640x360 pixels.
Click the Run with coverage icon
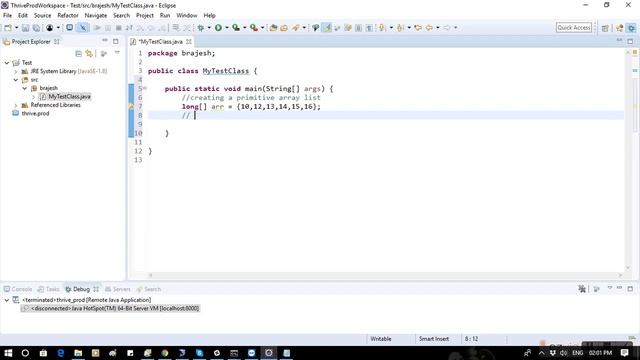pyautogui.click(x=236, y=28)
